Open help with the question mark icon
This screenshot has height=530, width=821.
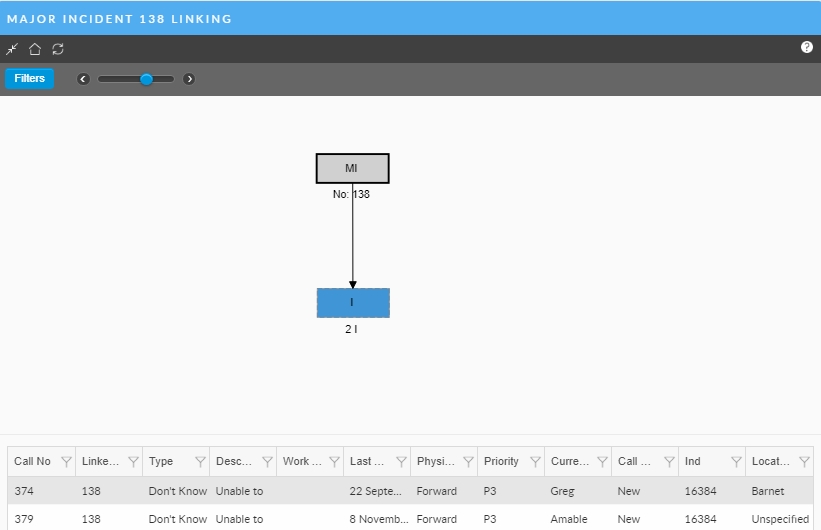point(807,47)
